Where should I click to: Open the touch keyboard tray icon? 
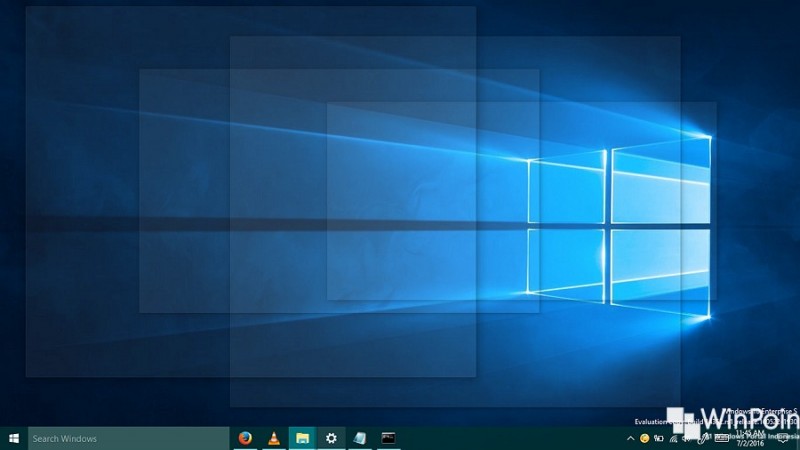pyautogui.click(x=721, y=438)
